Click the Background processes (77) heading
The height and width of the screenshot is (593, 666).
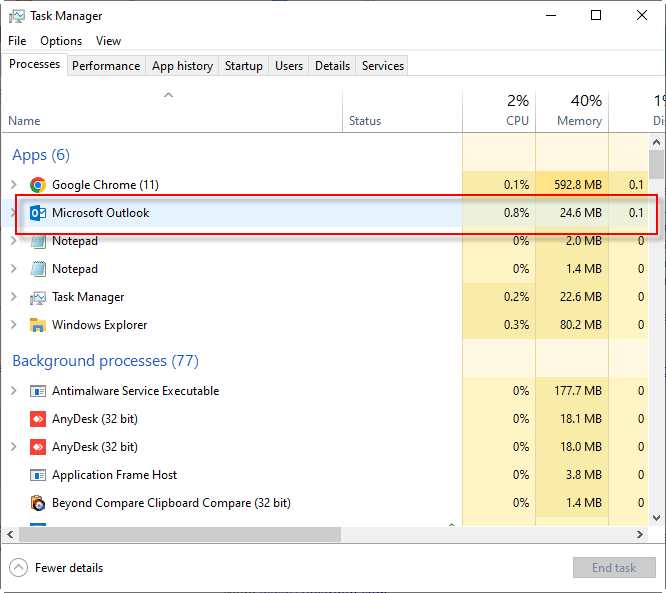coord(105,361)
